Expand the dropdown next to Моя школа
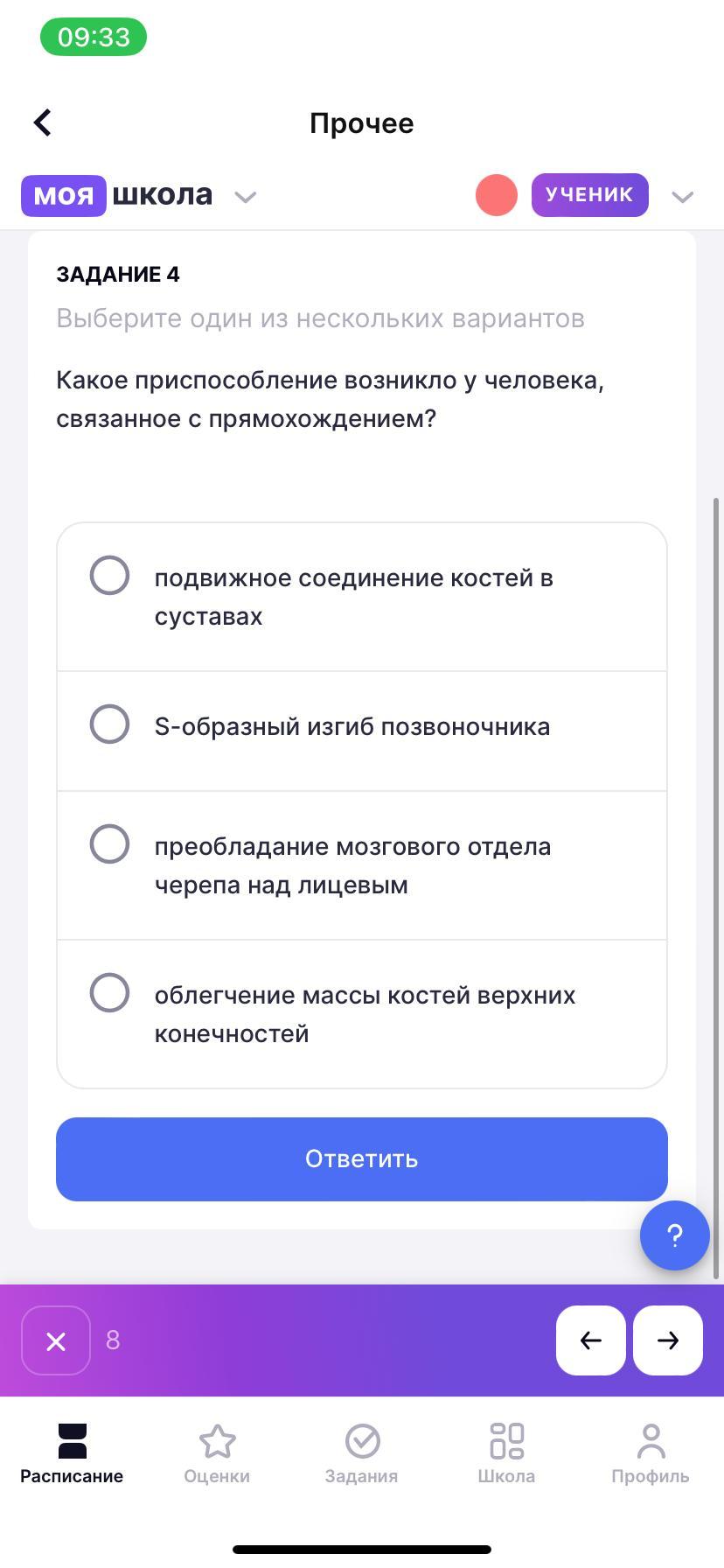This screenshot has height=1568, width=724. [246, 197]
